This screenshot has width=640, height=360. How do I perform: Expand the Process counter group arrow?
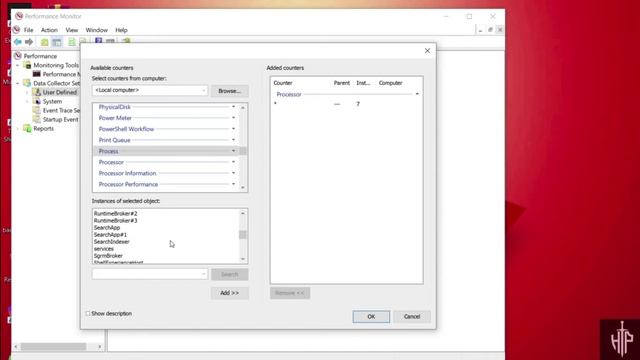point(233,151)
